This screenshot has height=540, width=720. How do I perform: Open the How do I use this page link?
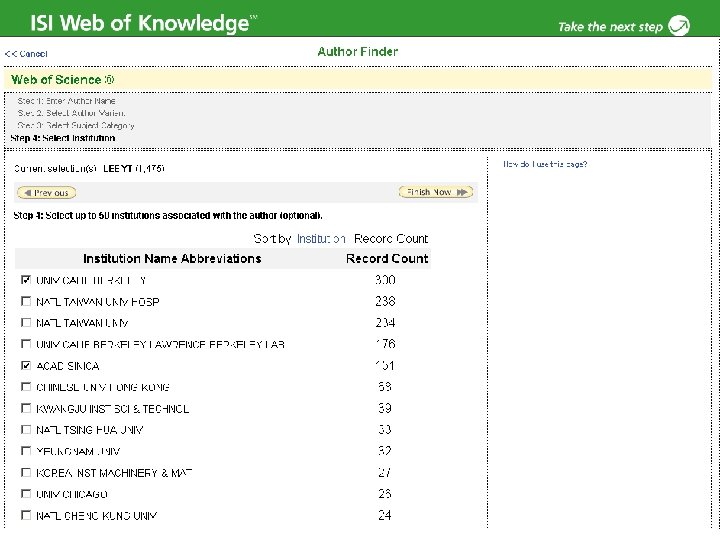pos(545,164)
